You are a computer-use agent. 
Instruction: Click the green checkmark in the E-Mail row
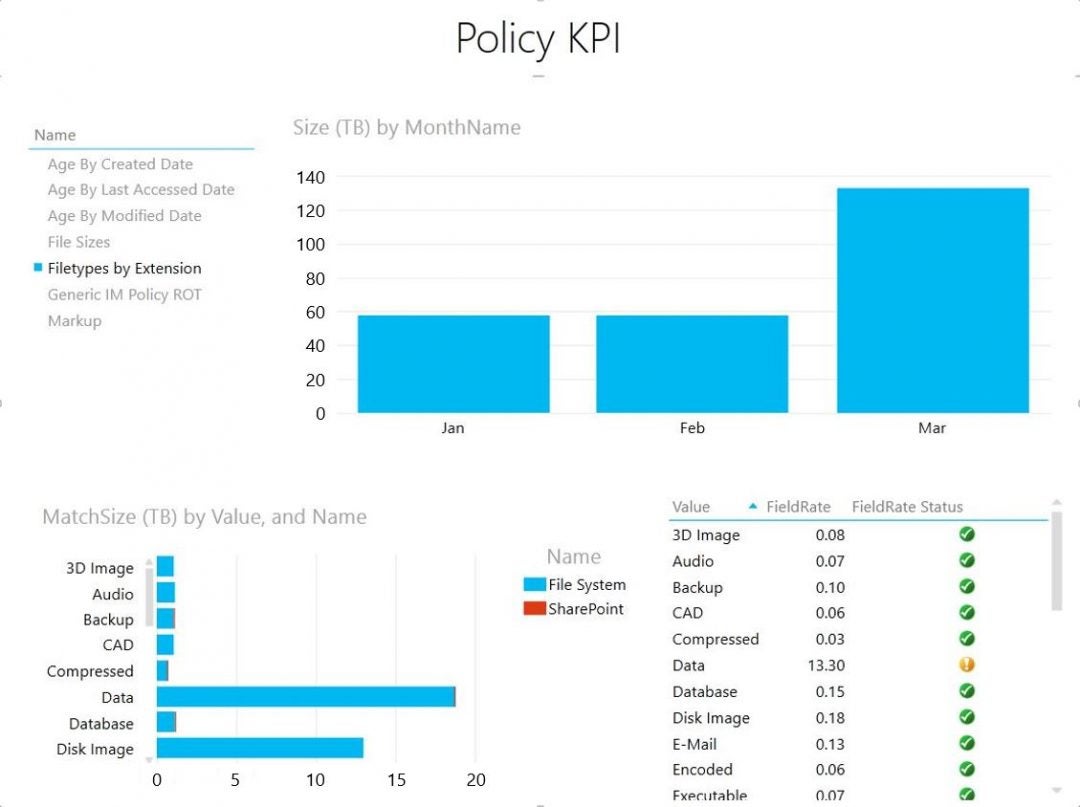[x=966, y=743]
